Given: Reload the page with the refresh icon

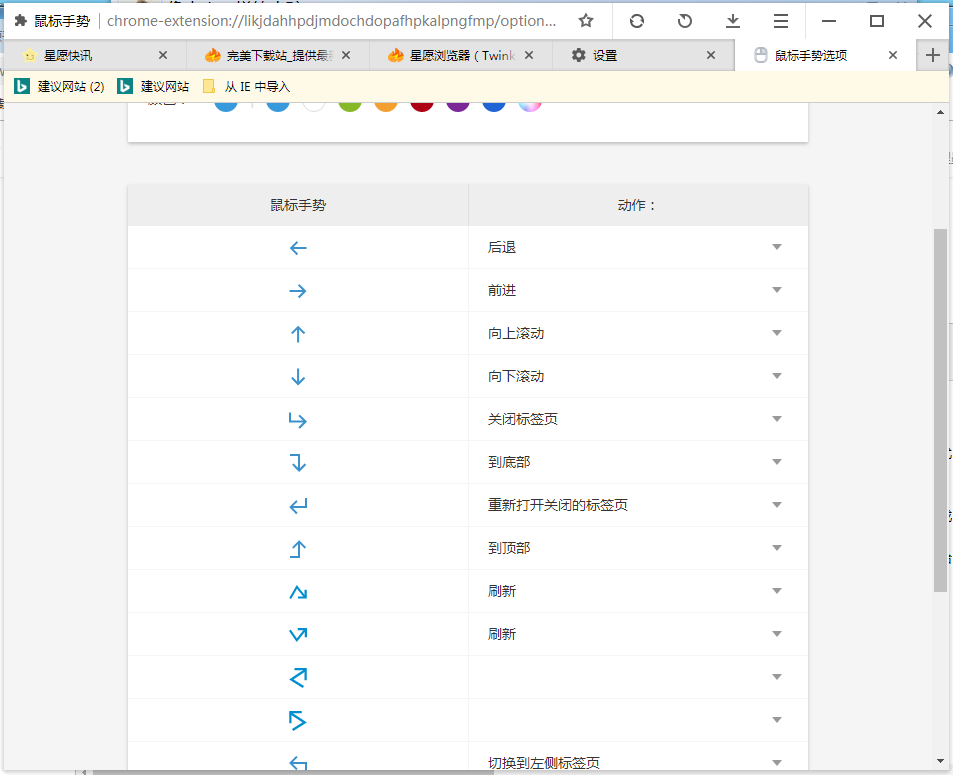Looking at the screenshot, I should click(x=637, y=20).
